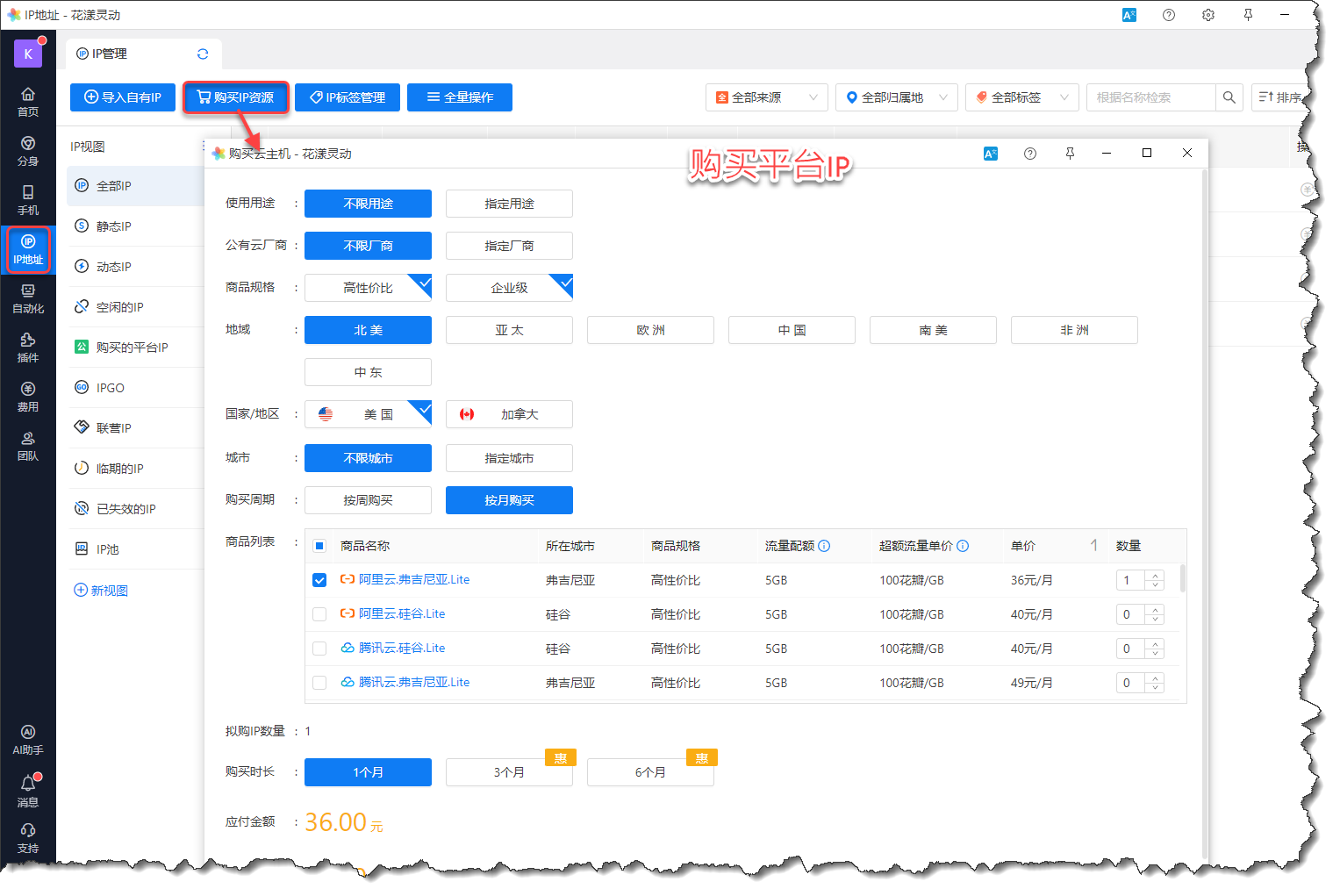Screen dimensions: 1340x896
Task: Check the 腾讯云.硅谷.Lite row checkbox
Action: (x=319, y=649)
